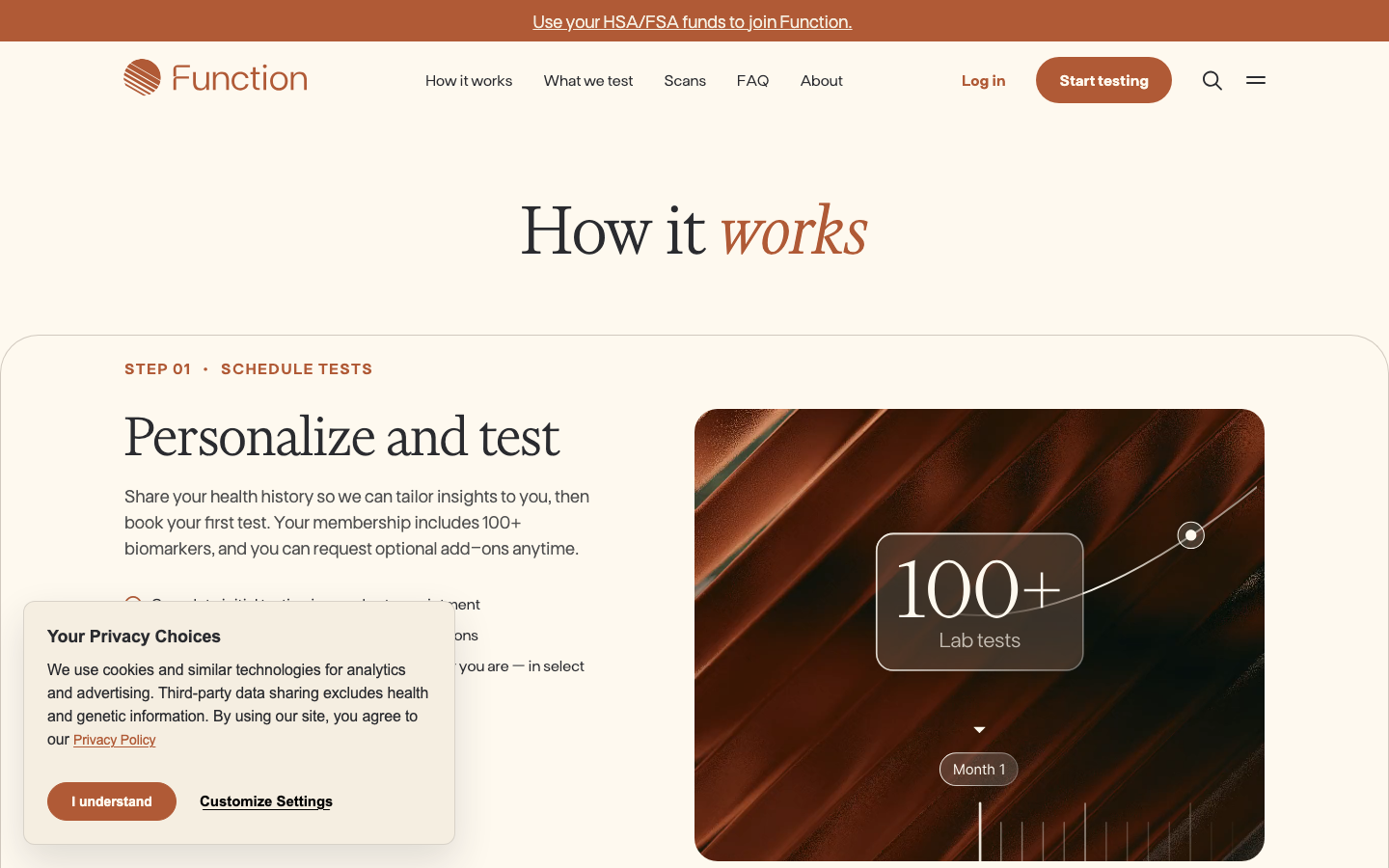Open the About menu item
This screenshot has width=1389, height=868.
822,81
